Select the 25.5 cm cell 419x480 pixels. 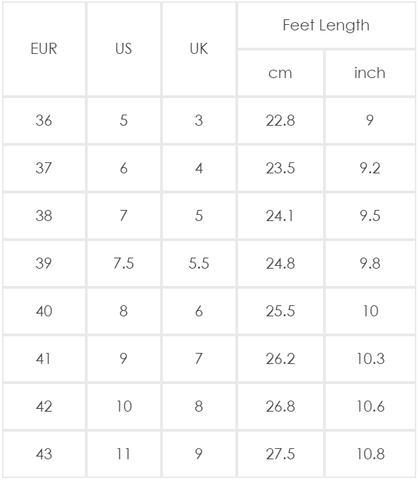[x=280, y=311]
